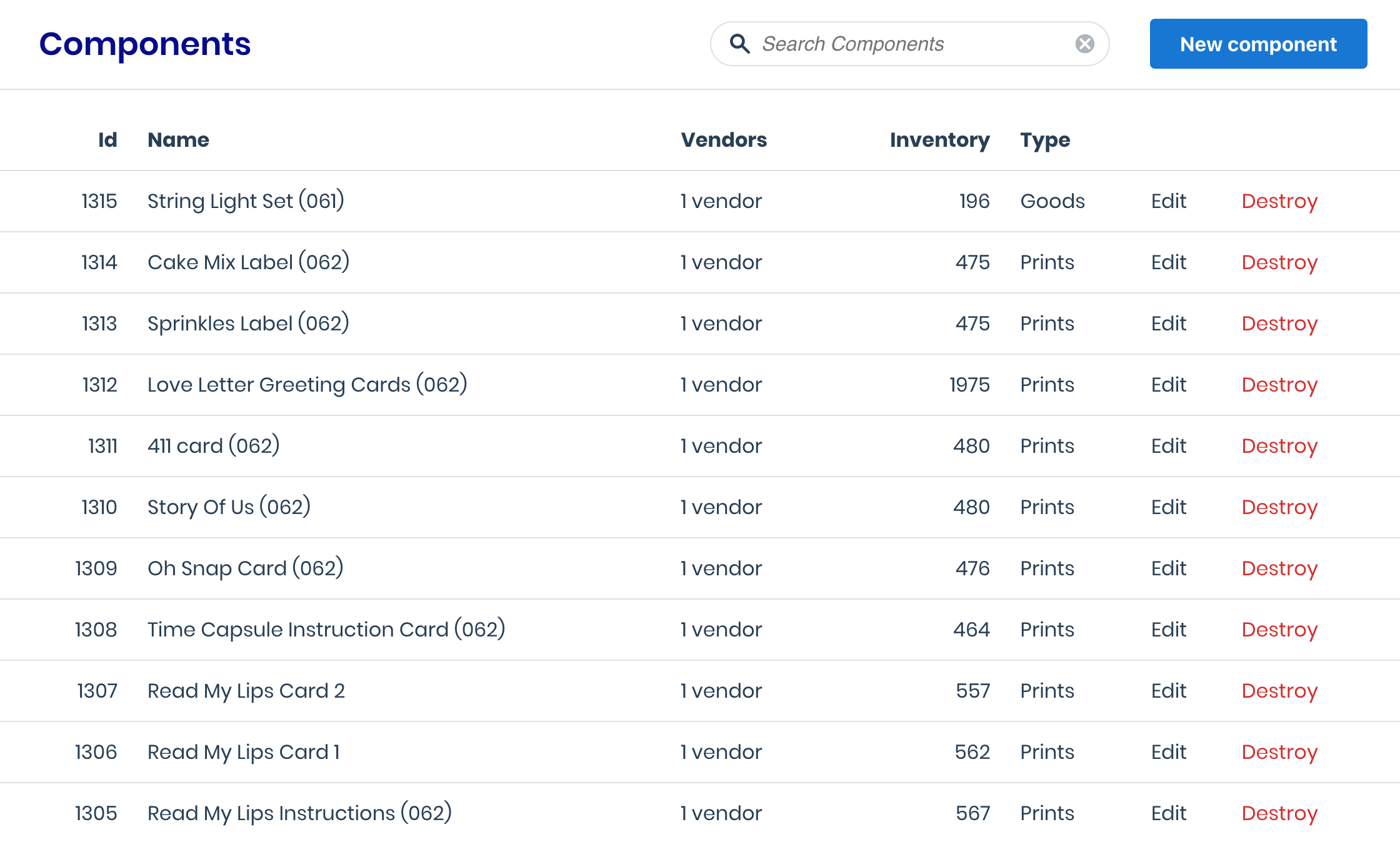Screen dimensions: 1400x842
Task: Destroy Read My Lips Card 1
Action: (x=1279, y=752)
